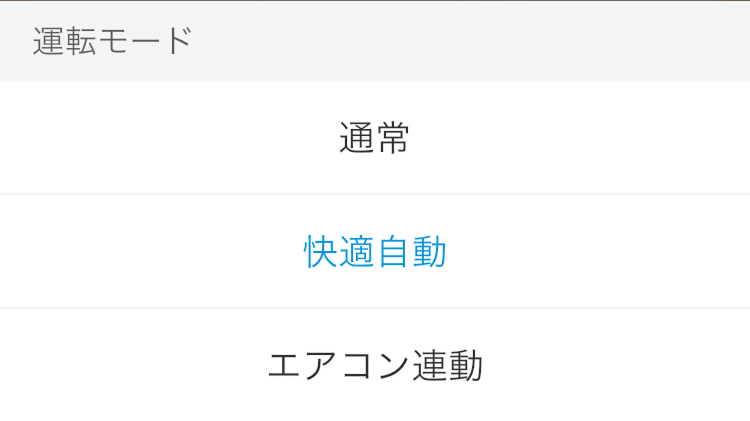
Task: Select the エアコン連動 mode option
Action: coord(375,366)
